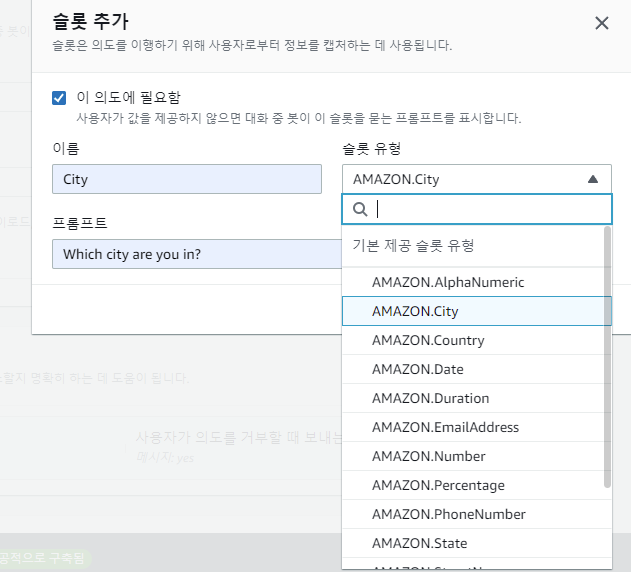
Task: Focus the slot type search box
Action: (x=477, y=209)
